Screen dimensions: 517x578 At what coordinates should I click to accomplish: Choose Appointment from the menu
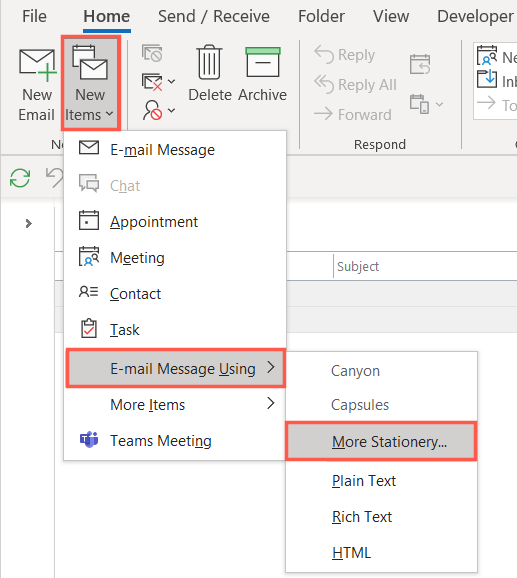pyautogui.click(x=175, y=222)
